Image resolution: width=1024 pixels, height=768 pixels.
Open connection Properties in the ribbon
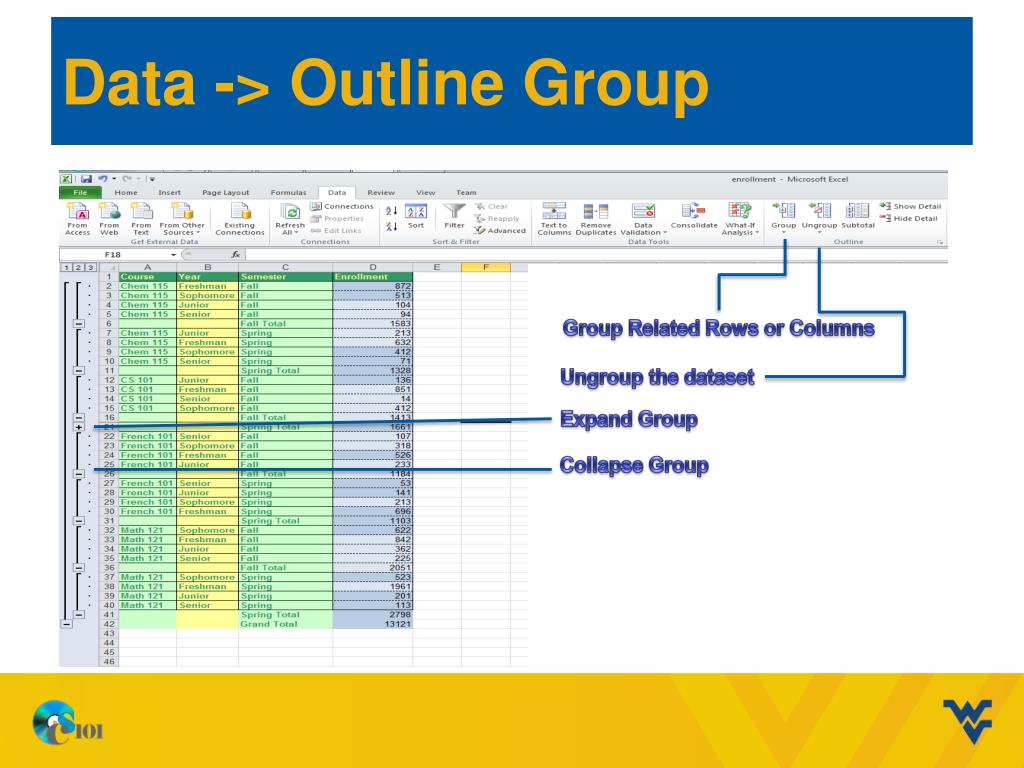point(337,219)
